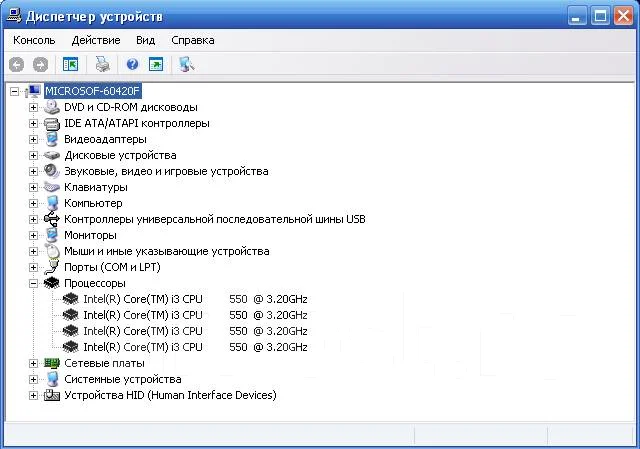Expand Мыши и иные указывающие устройства
Viewport: 640px width, 449px height.
(x=33, y=251)
